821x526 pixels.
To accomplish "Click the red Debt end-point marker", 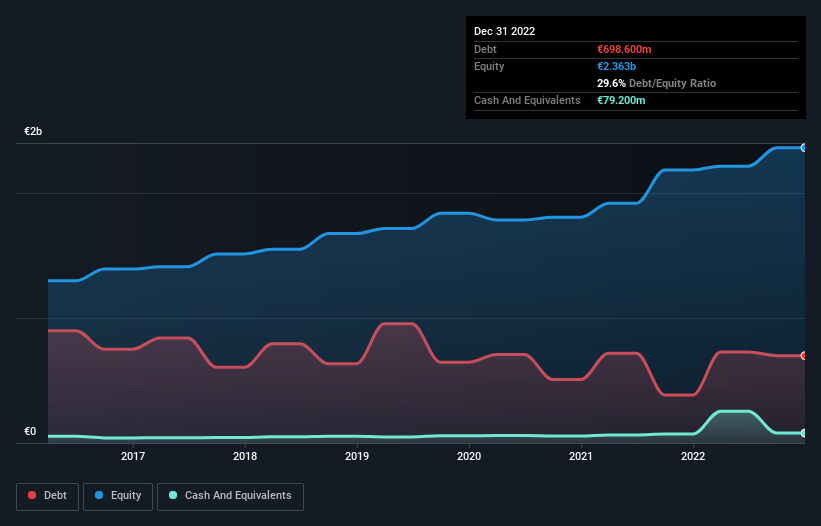I will coord(803,356).
